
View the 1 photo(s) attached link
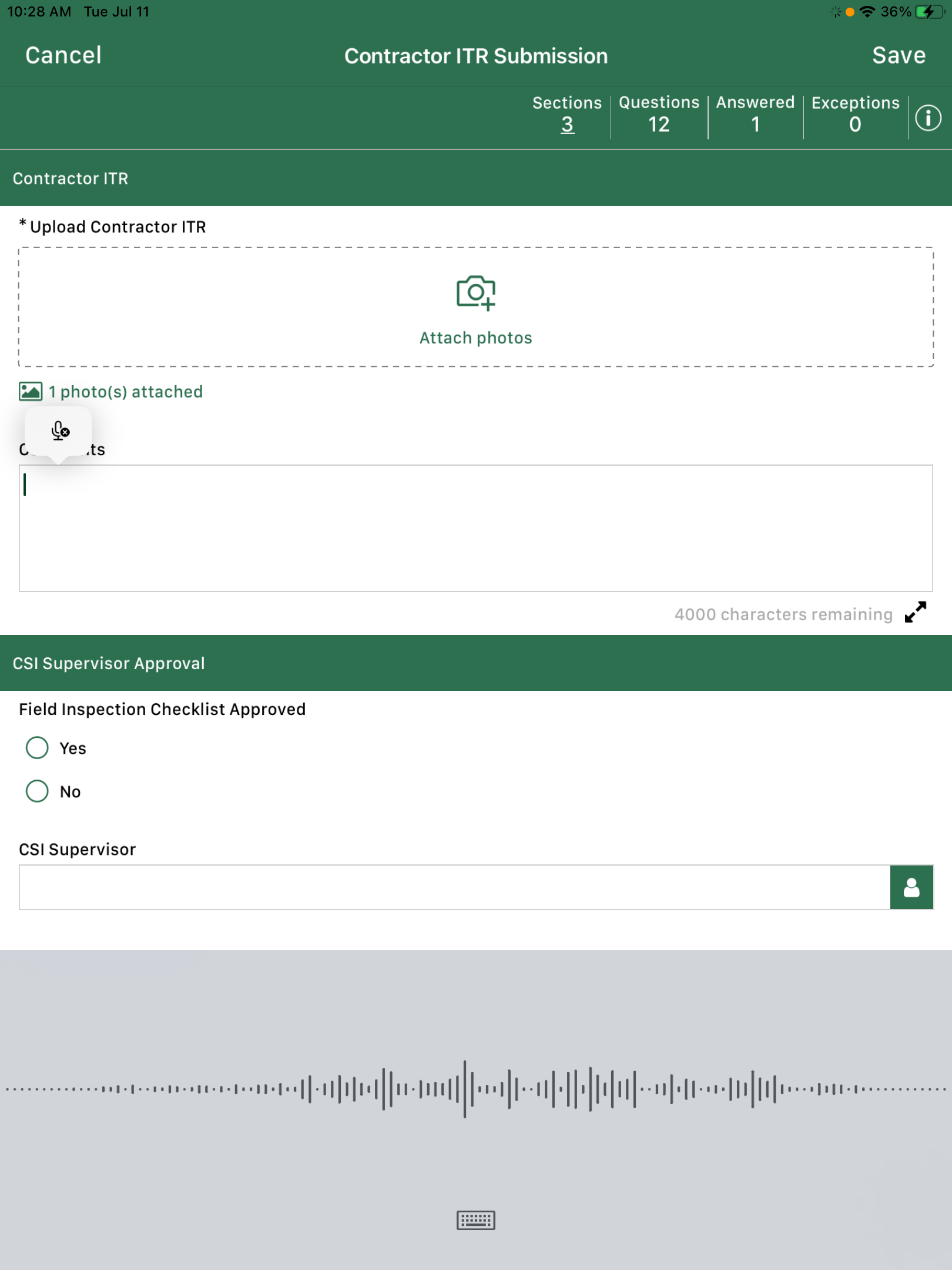pyautogui.click(x=125, y=392)
